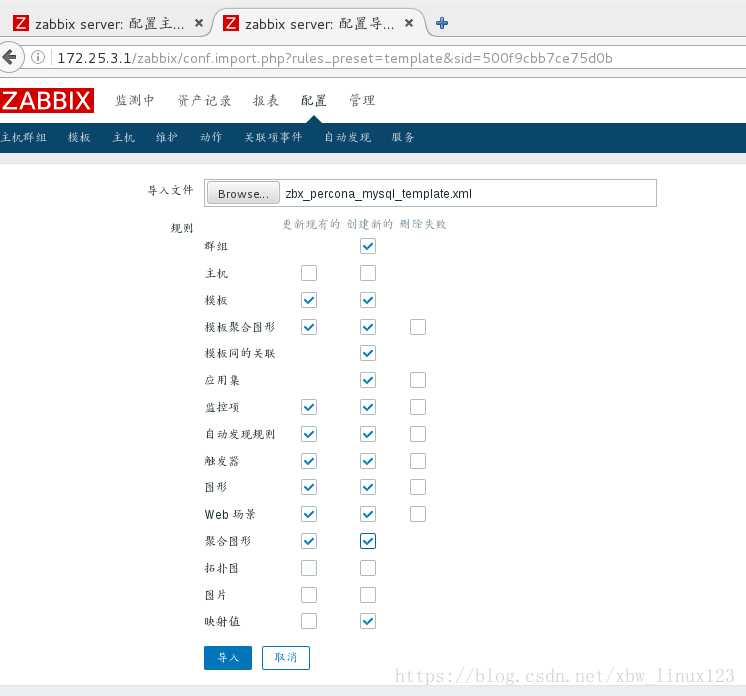Check 主机 update existing checkbox
This screenshot has width=746, height=696.
[x=309, y=273]
